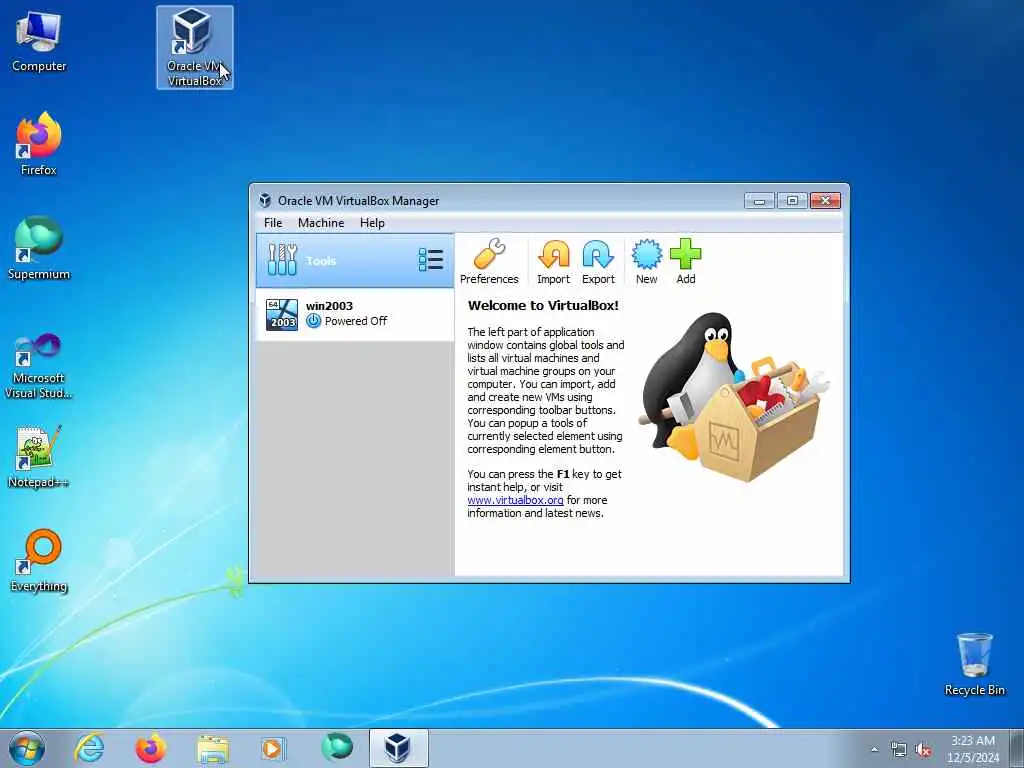Select the Everything desktop shortcut
This screenshot has height=768, width=1024.
pyautogui.click(x=39, y=560)
